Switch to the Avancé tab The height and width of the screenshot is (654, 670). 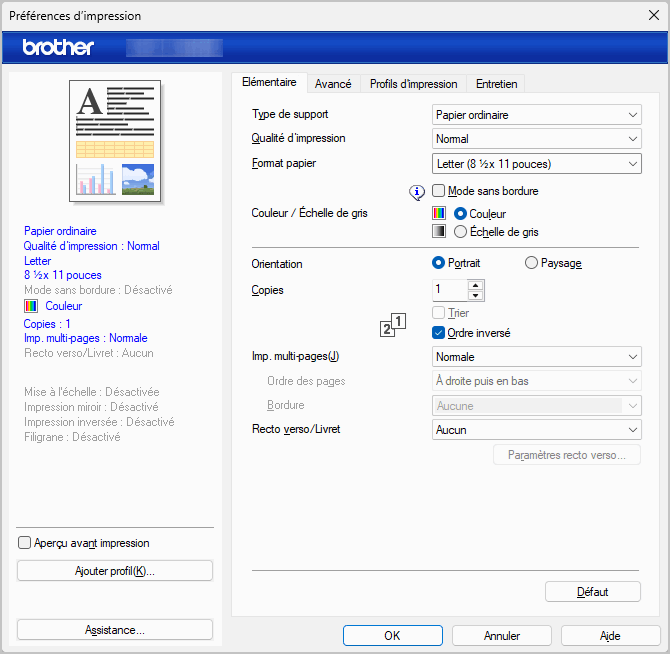[333, 84]
